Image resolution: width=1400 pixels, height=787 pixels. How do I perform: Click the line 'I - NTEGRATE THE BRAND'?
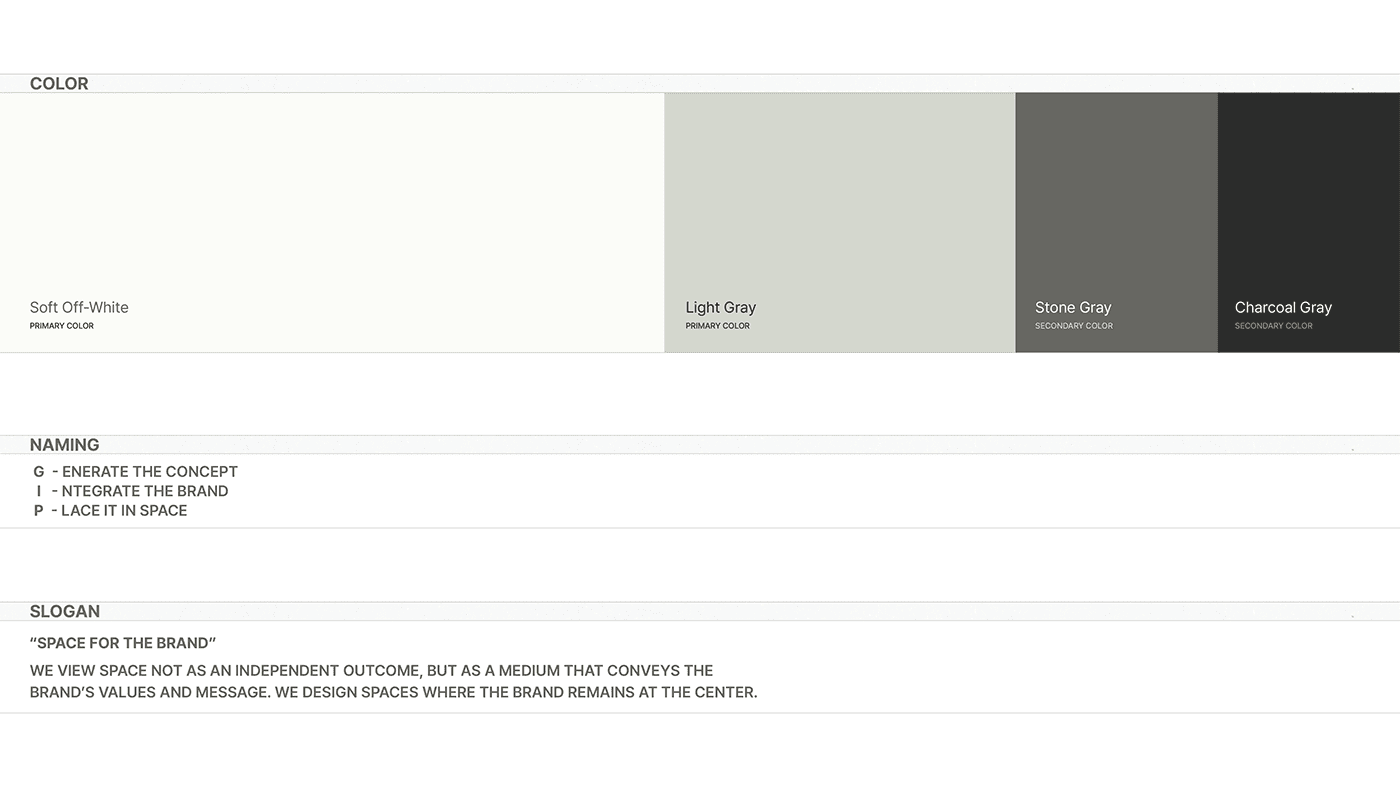click(132, 491)
